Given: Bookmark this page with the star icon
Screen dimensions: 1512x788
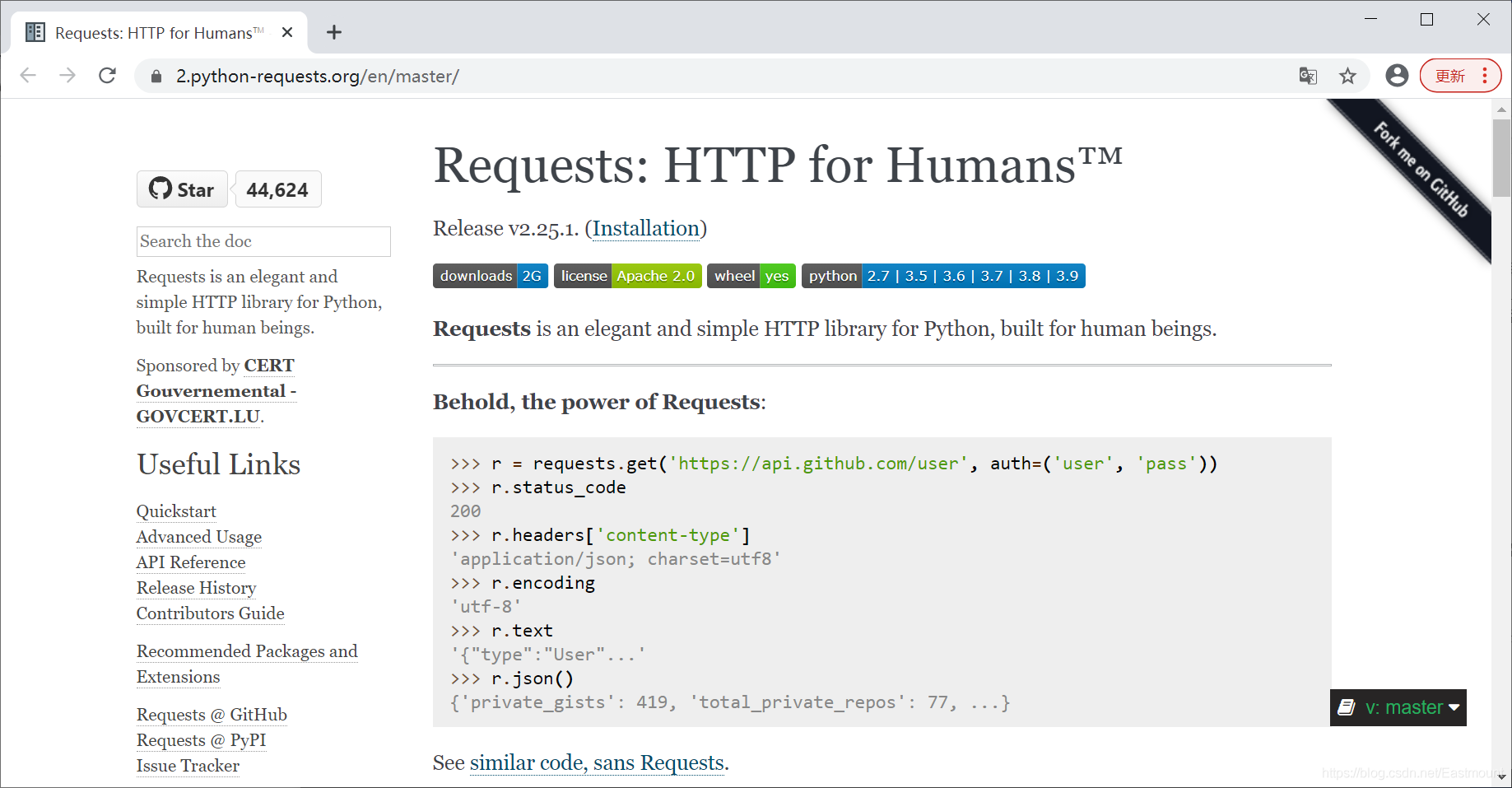Looking at the screenshot, I should click(1347, 76).
